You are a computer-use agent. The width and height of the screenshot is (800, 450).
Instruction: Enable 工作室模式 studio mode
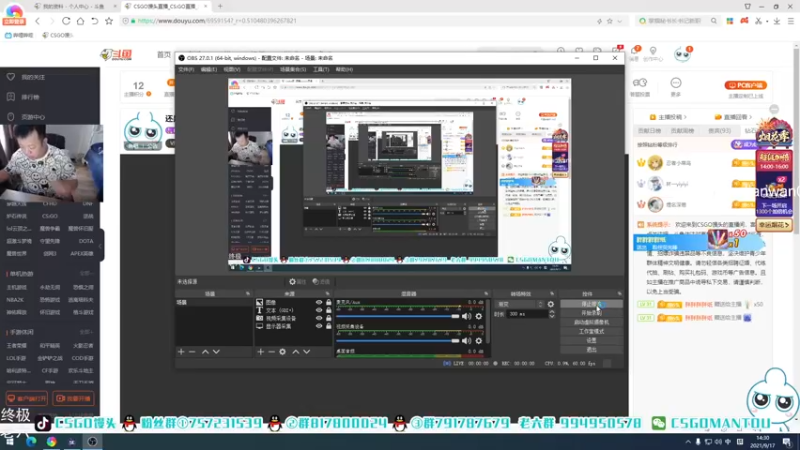[x=591, y=332]
